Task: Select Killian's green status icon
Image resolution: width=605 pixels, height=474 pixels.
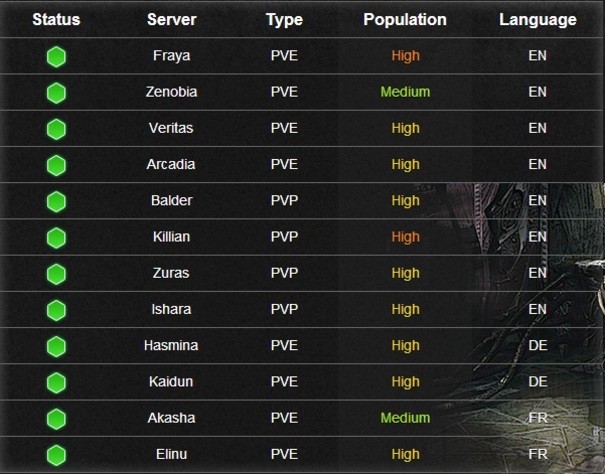Action: point(56,238)
